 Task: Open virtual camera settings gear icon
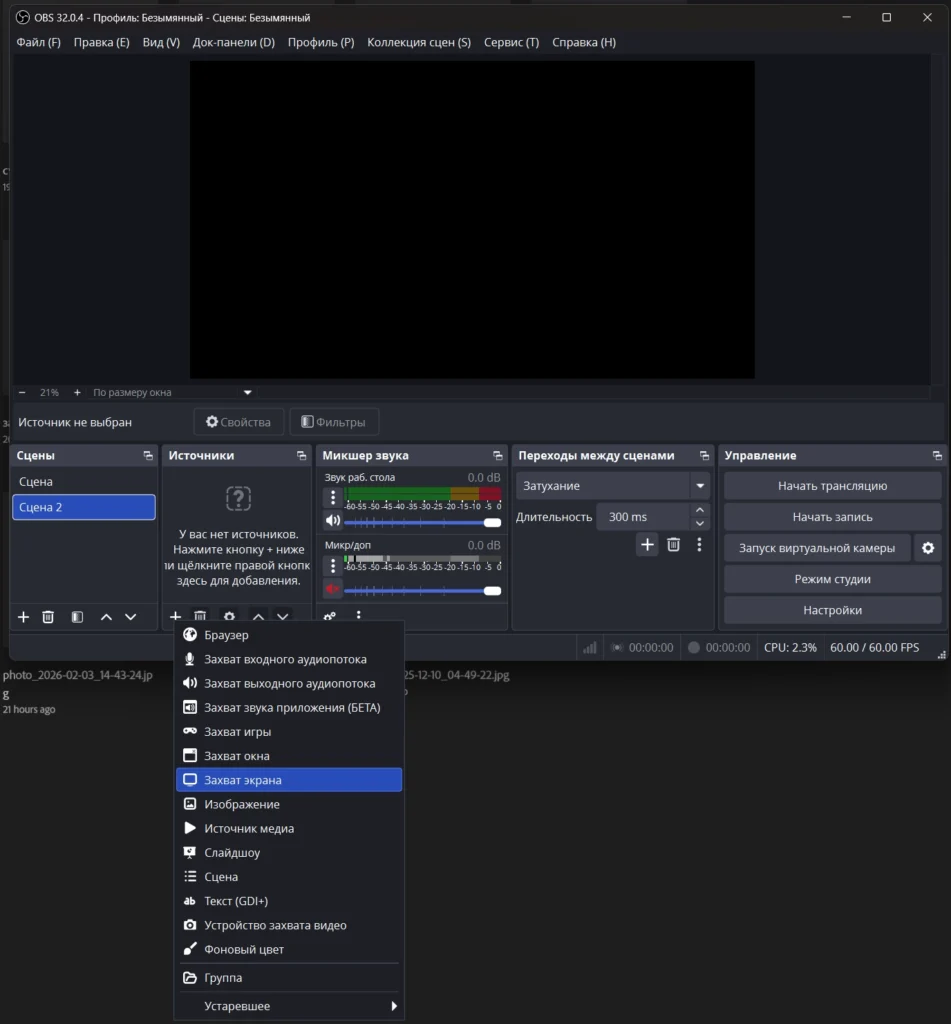pyautogui.click(x=928, y=548)
